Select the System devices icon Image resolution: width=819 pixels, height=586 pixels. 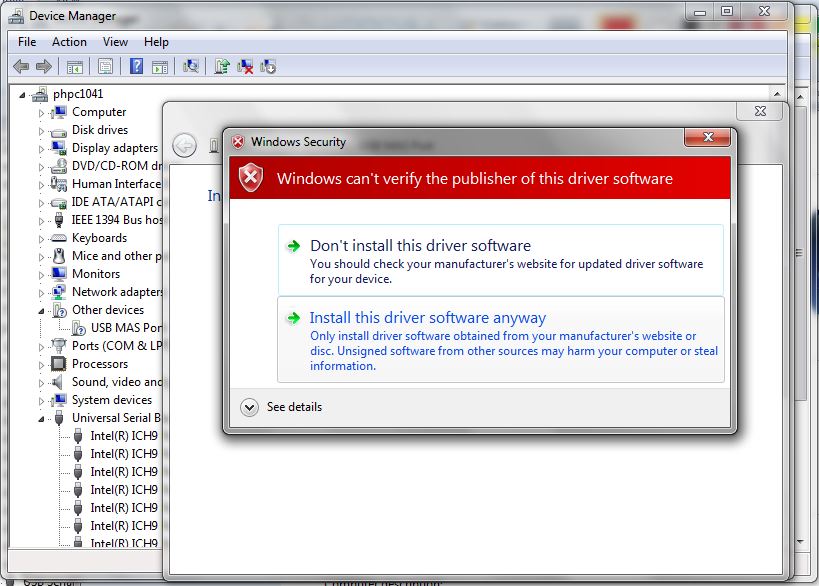59,400
